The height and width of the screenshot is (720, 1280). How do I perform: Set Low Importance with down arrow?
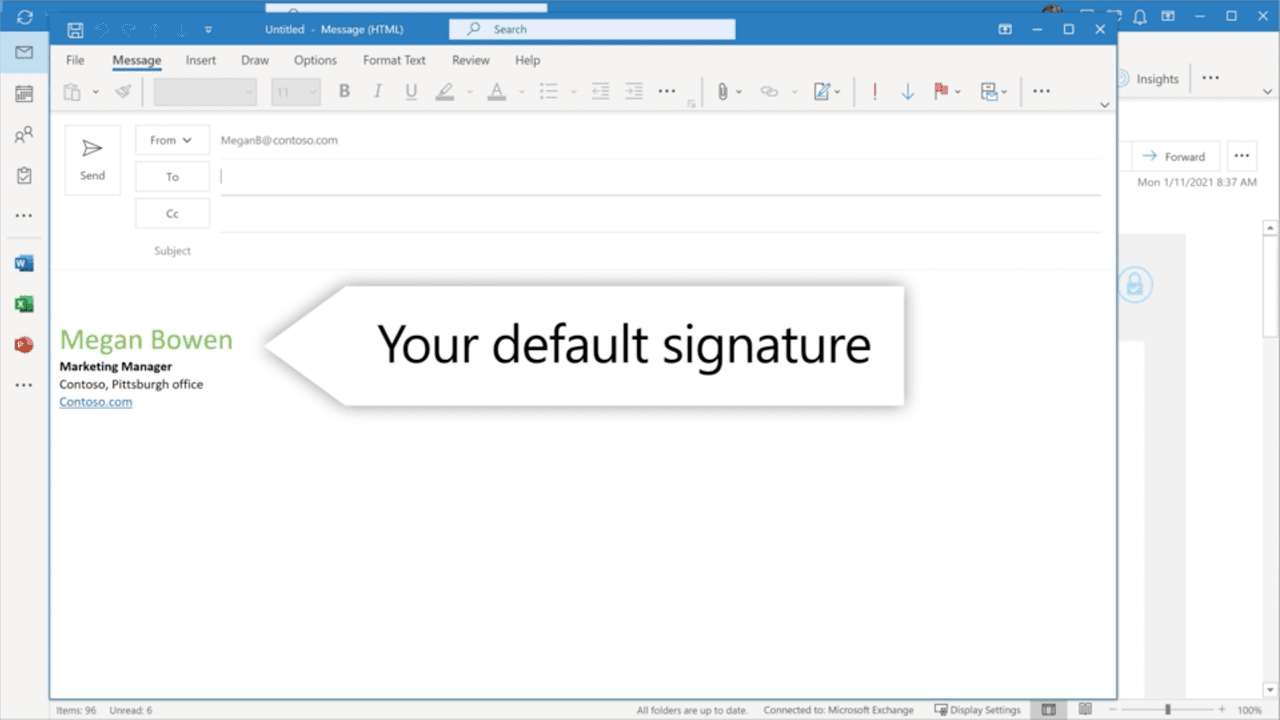click(908, 91)
